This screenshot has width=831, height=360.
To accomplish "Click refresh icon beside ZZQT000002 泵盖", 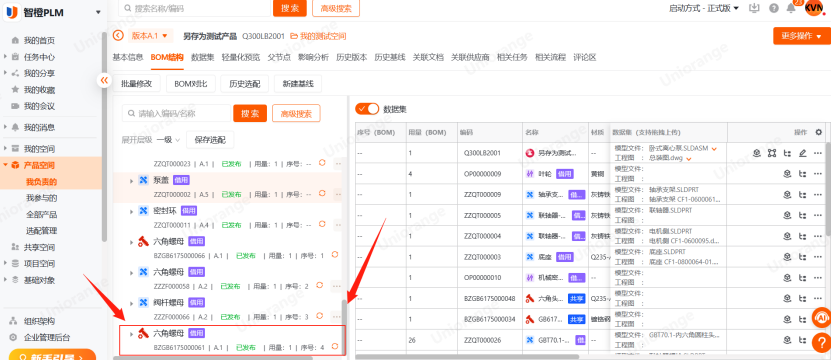I will pyautogui.click(x=322, y=194).
